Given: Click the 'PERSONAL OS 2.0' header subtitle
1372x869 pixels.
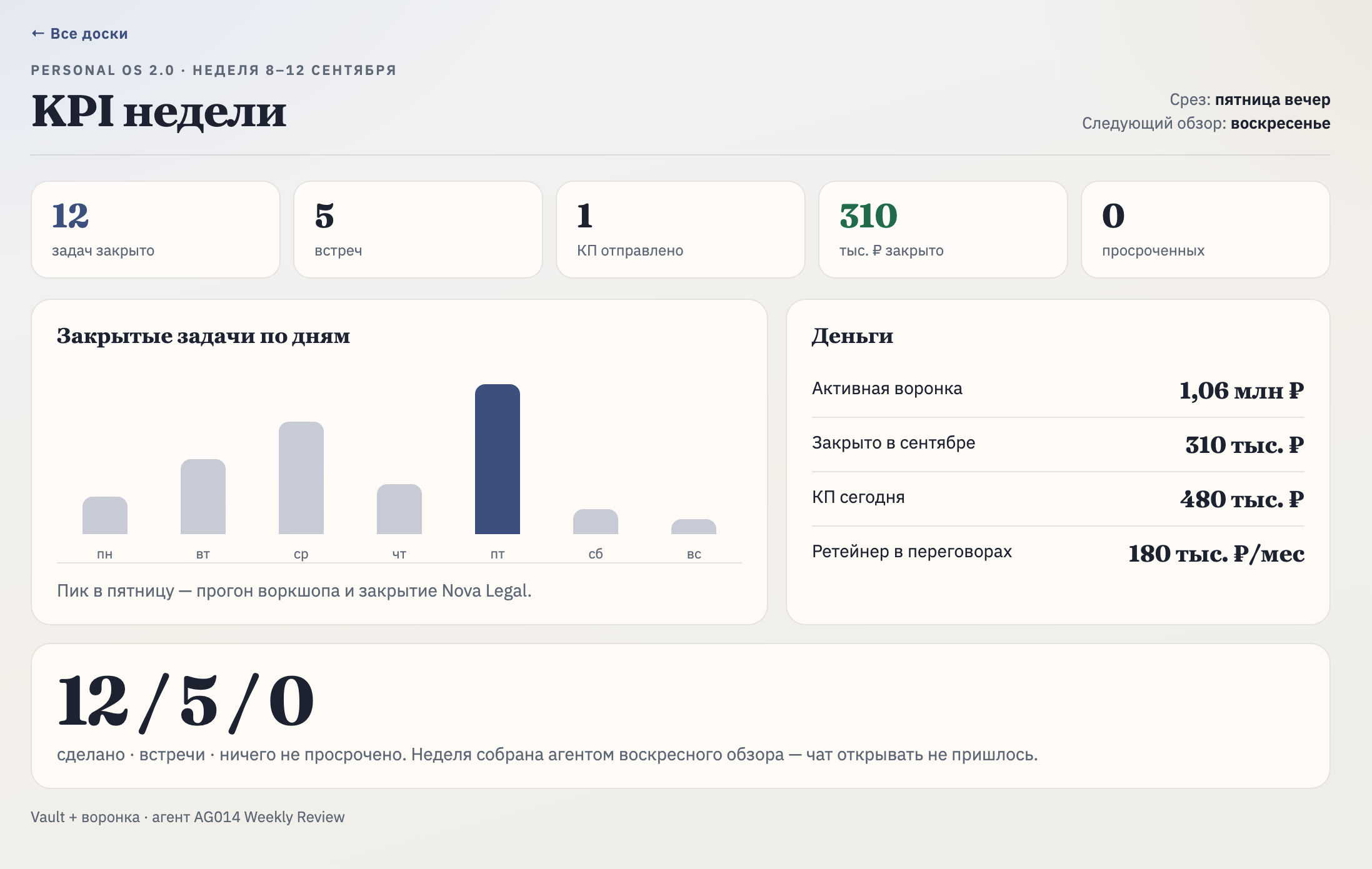Looking at the screenshot, I should pyautogui.click(x=214, y=70).
